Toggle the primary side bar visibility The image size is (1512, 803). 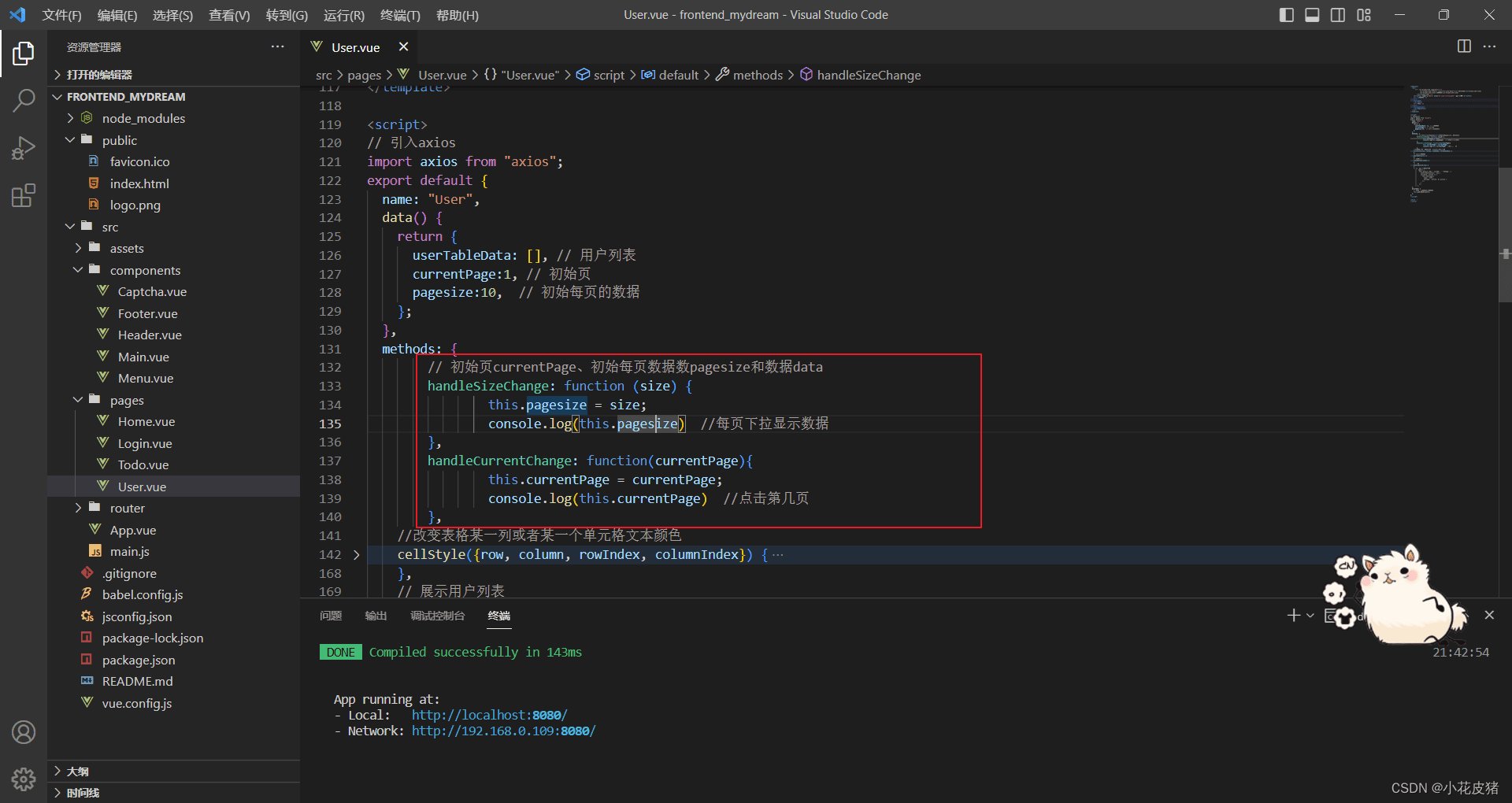coord(1287,15)
